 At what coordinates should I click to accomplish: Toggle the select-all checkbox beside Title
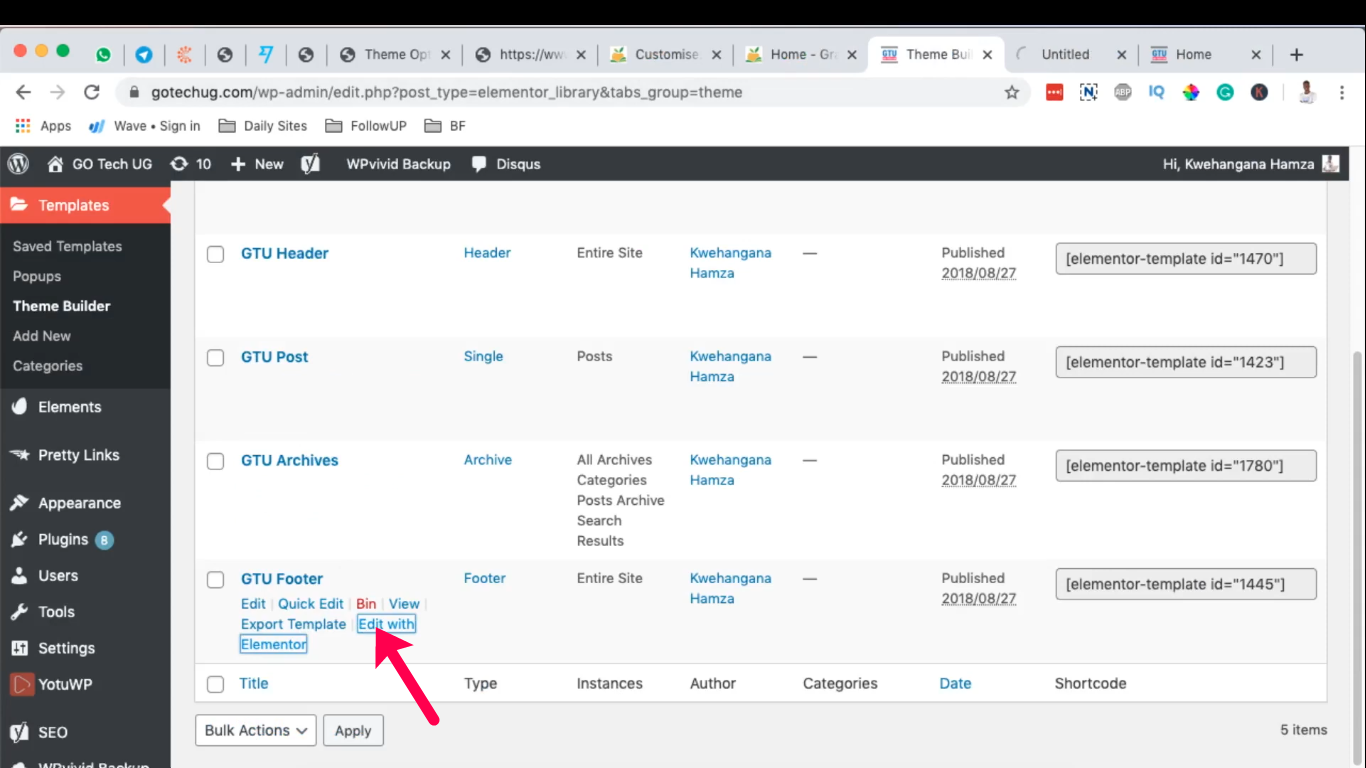tap(215, 684)
